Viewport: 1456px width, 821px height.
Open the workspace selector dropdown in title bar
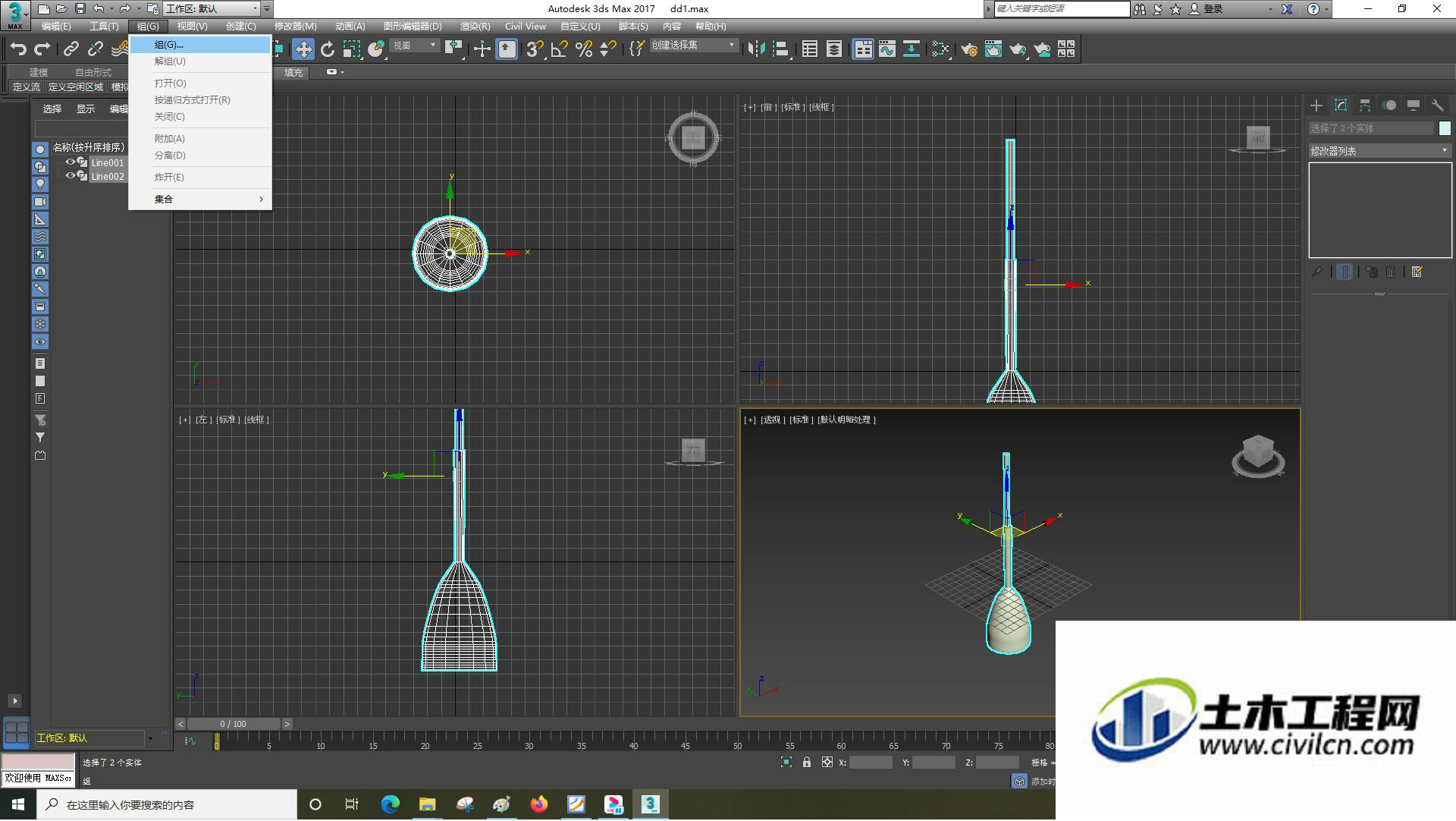(x=212, y=8)
